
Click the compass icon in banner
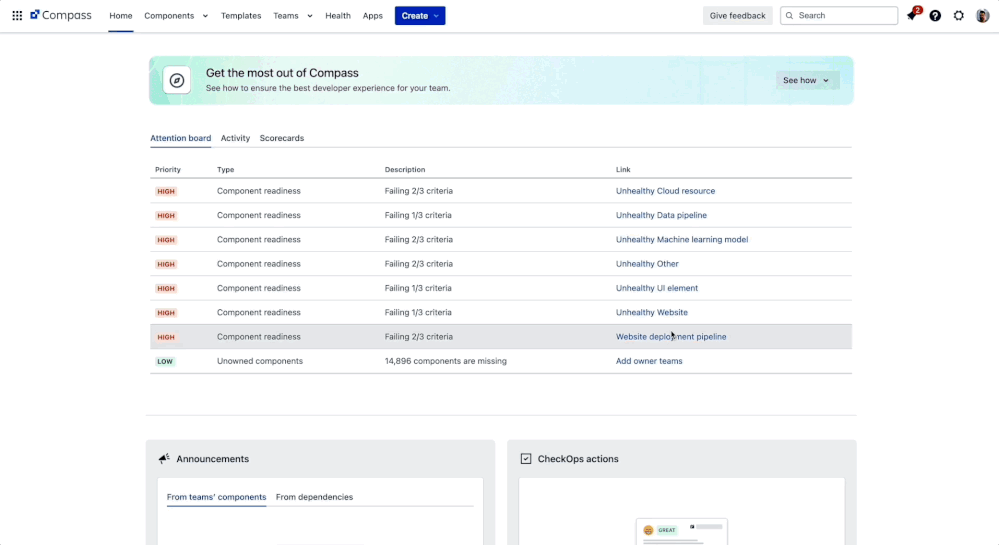(x=177, y=81)
